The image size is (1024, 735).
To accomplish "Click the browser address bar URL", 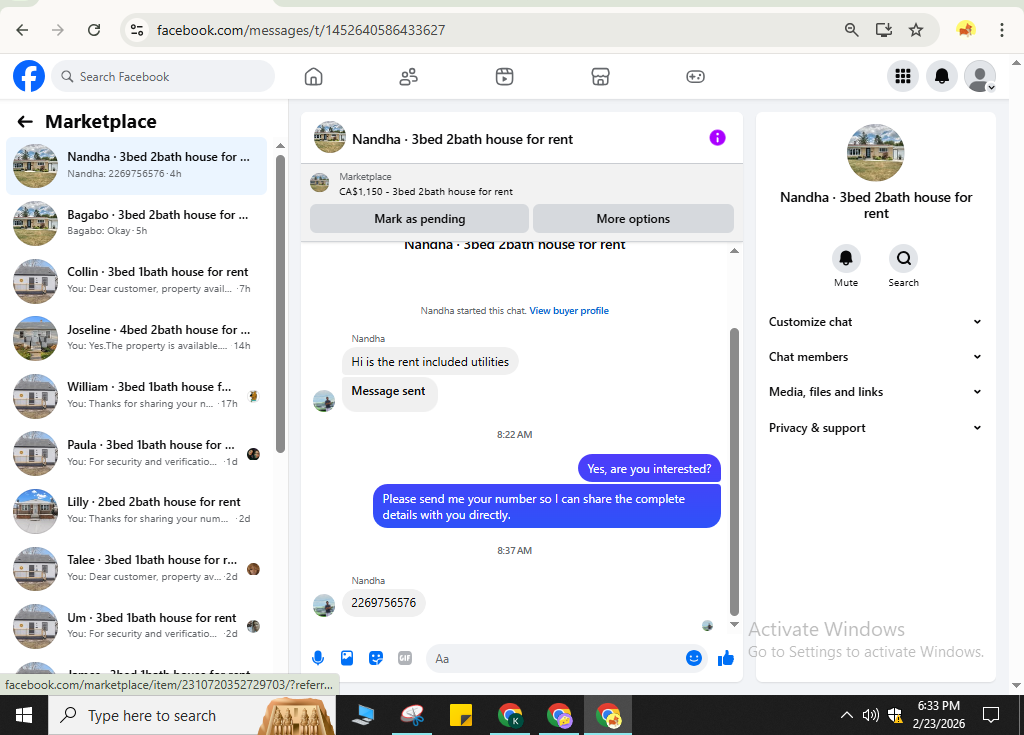I will pyautogui.click(x=301, y=30).
